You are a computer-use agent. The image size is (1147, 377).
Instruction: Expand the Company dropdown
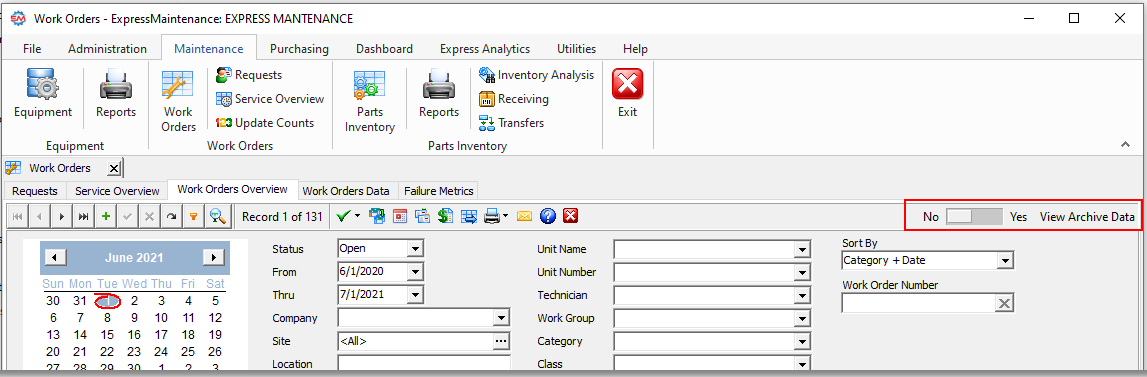point(501,318)
